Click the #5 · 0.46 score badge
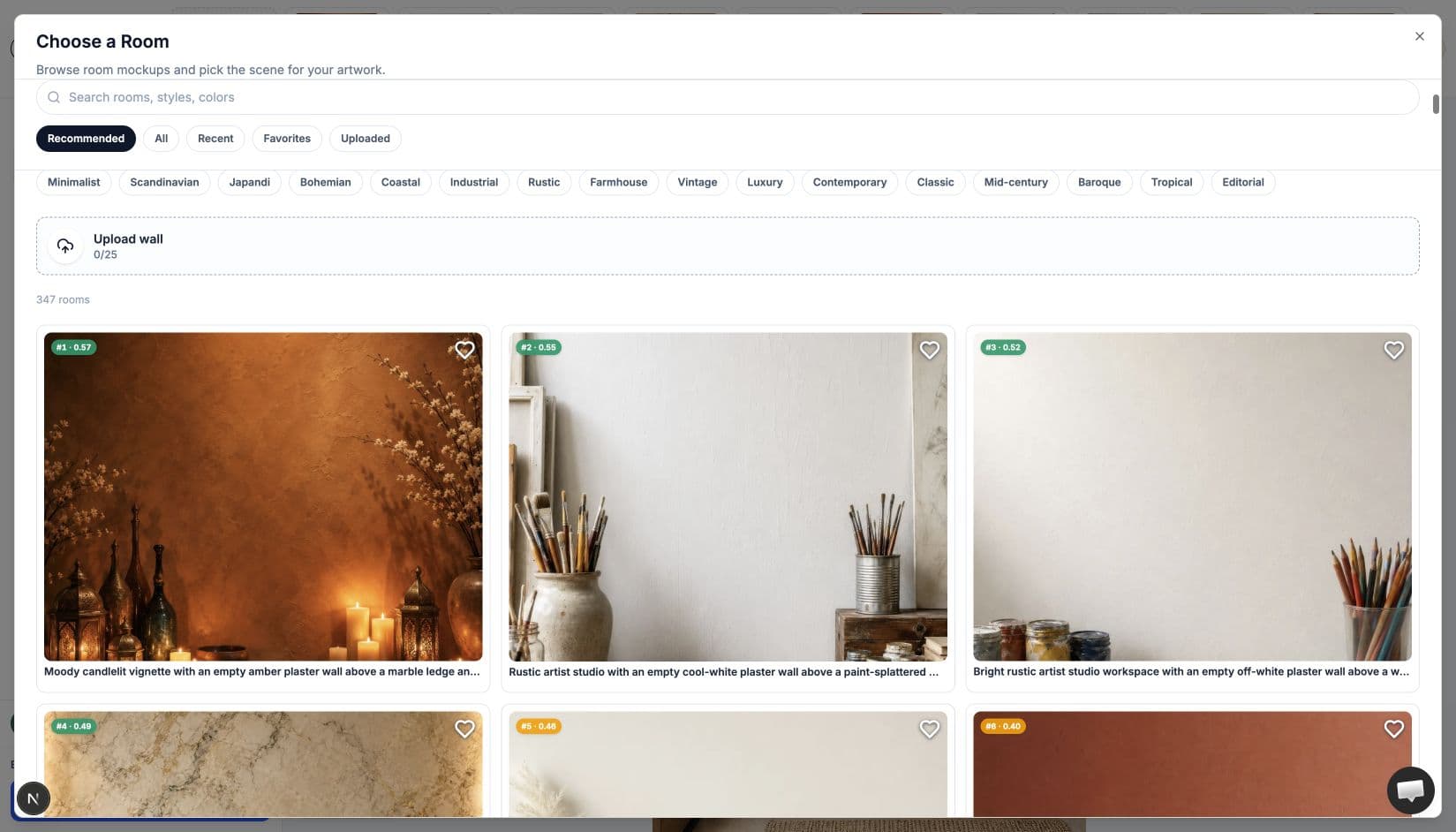The width and height of the screenshot is (1456, 832). 539,726
